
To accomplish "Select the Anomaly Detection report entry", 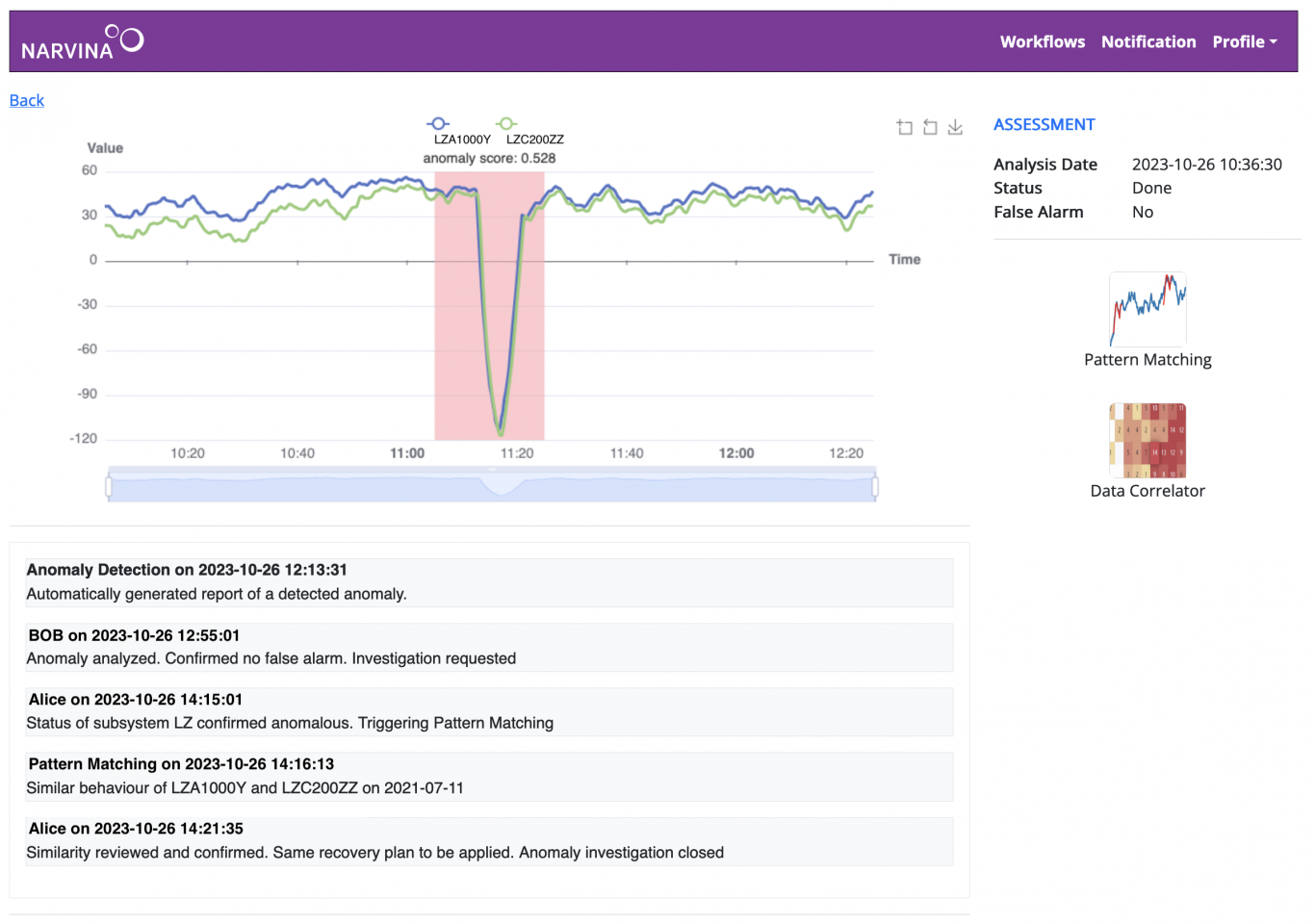I will pos(489,581).
